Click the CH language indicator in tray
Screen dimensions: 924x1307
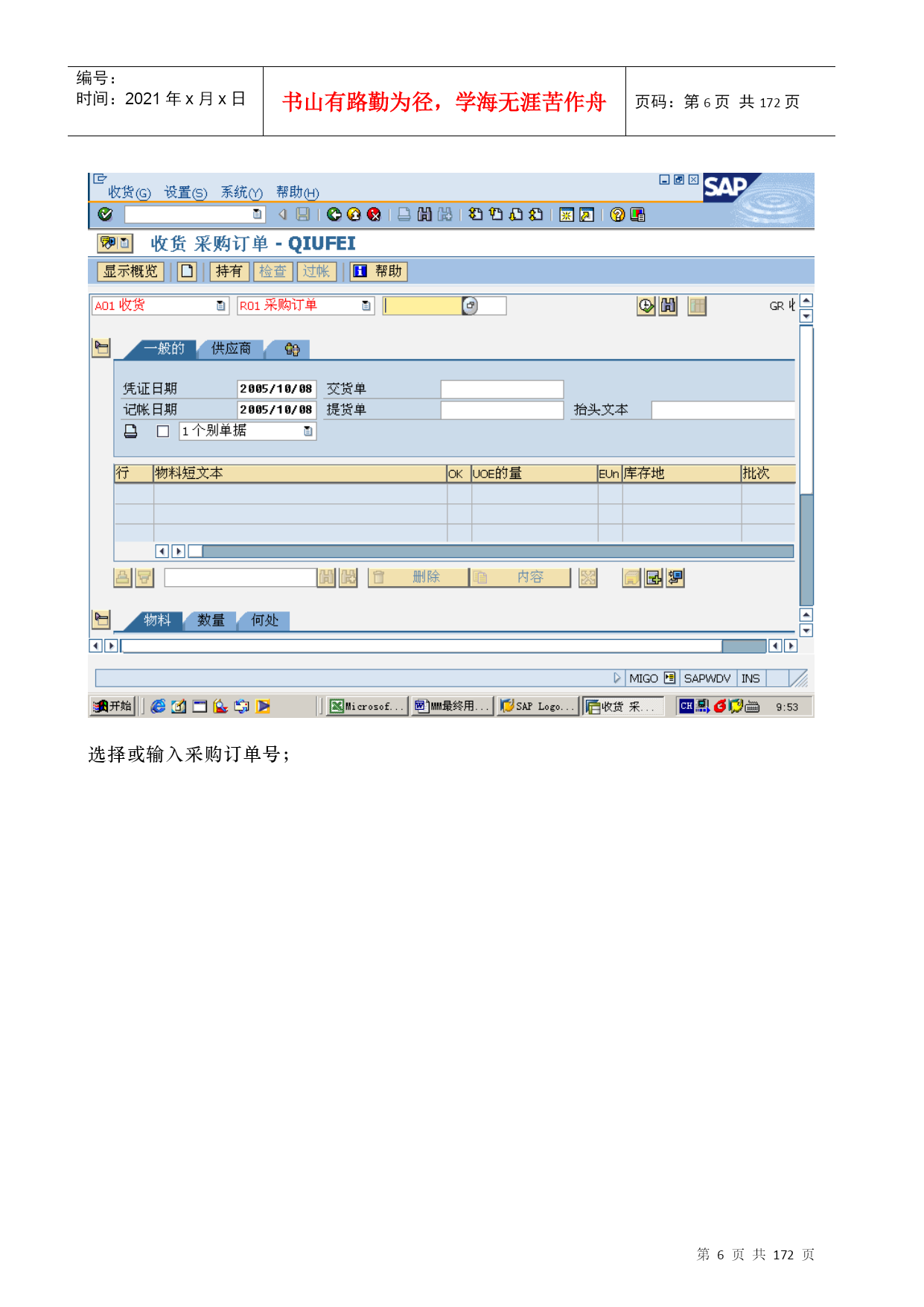(686, 706)
